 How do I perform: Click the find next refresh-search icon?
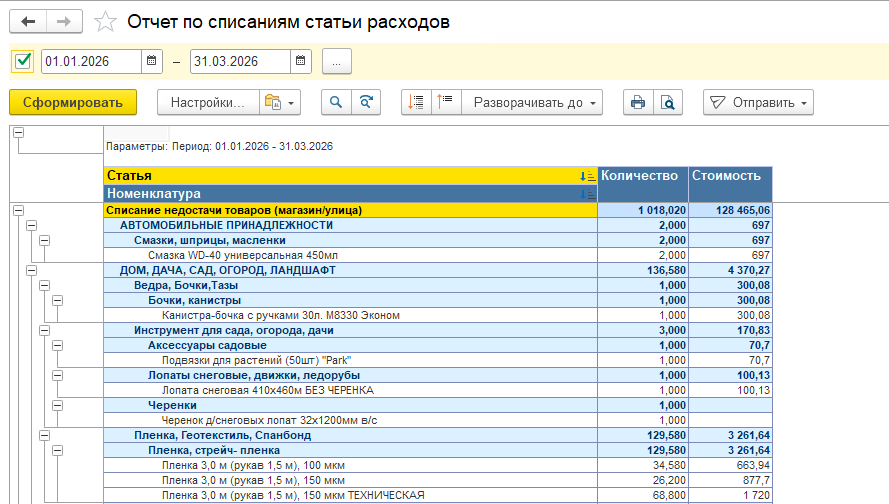tap(366, 103)
